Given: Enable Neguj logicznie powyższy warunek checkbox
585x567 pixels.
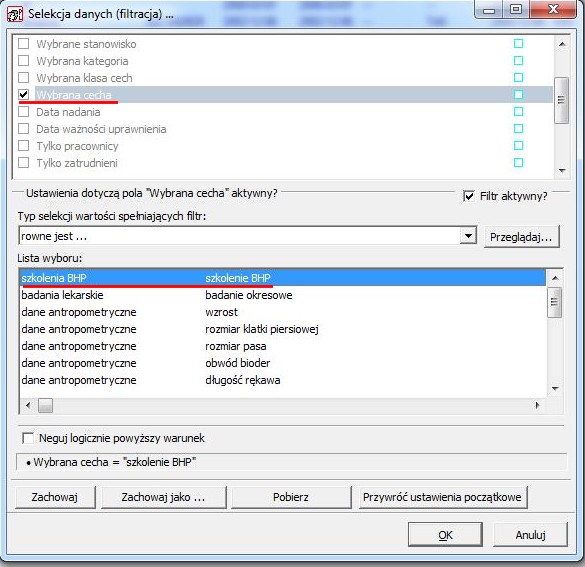Looking at the screenshot, I should [x=28, y=438].
